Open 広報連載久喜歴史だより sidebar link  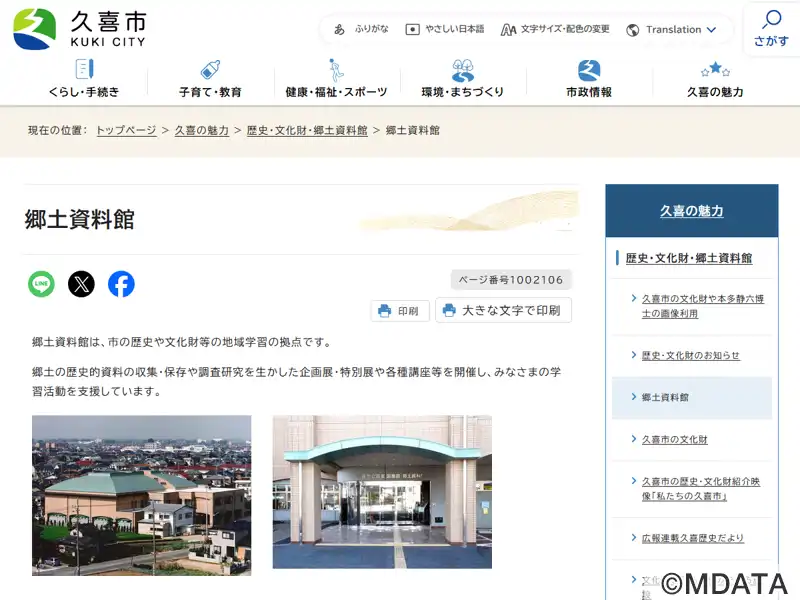pos(692,538)
